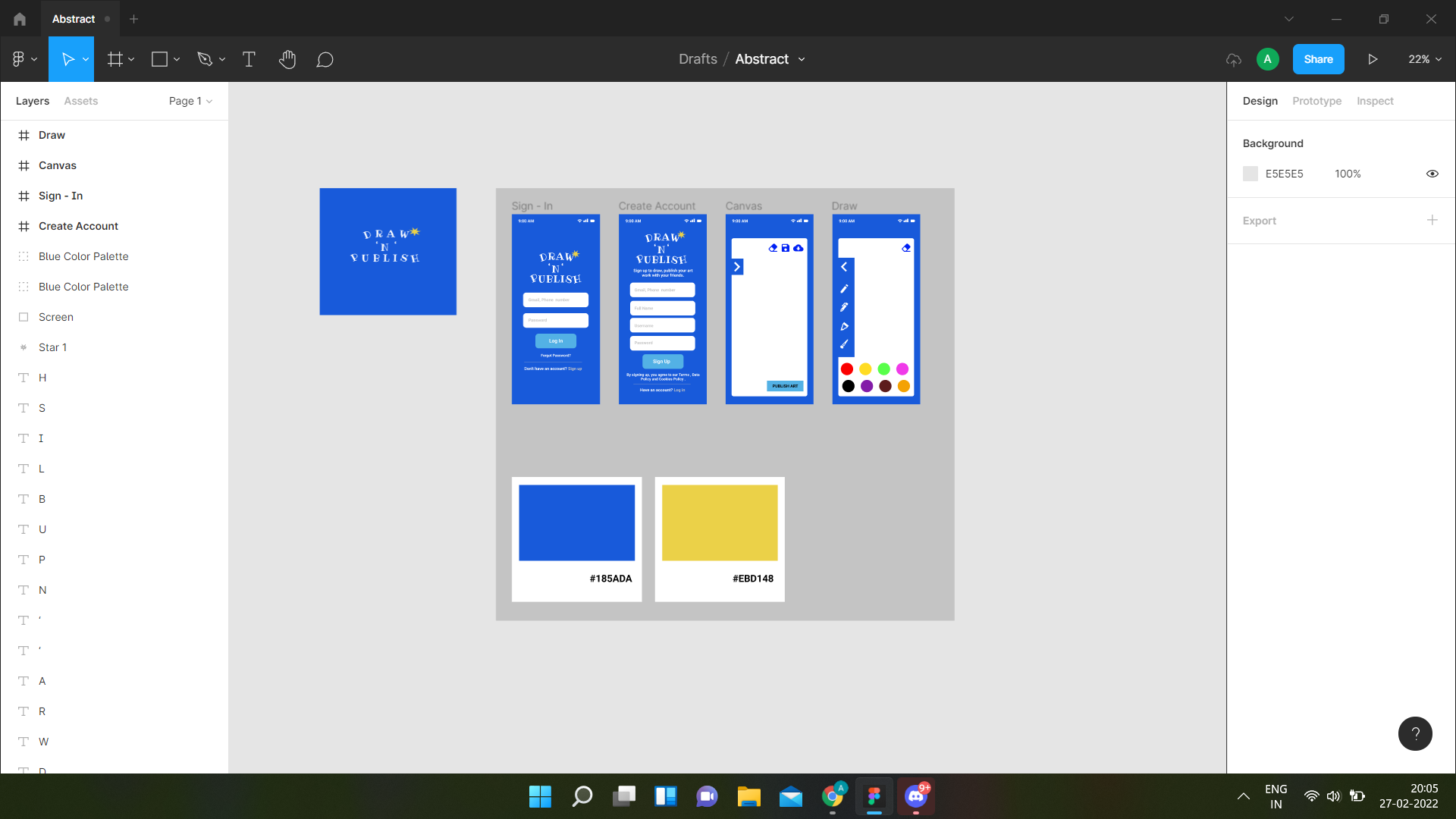Image resolution: width=1456 pixels, height=819 pixels.
Task: Select the Frame tool
Action: pos(115,59)
